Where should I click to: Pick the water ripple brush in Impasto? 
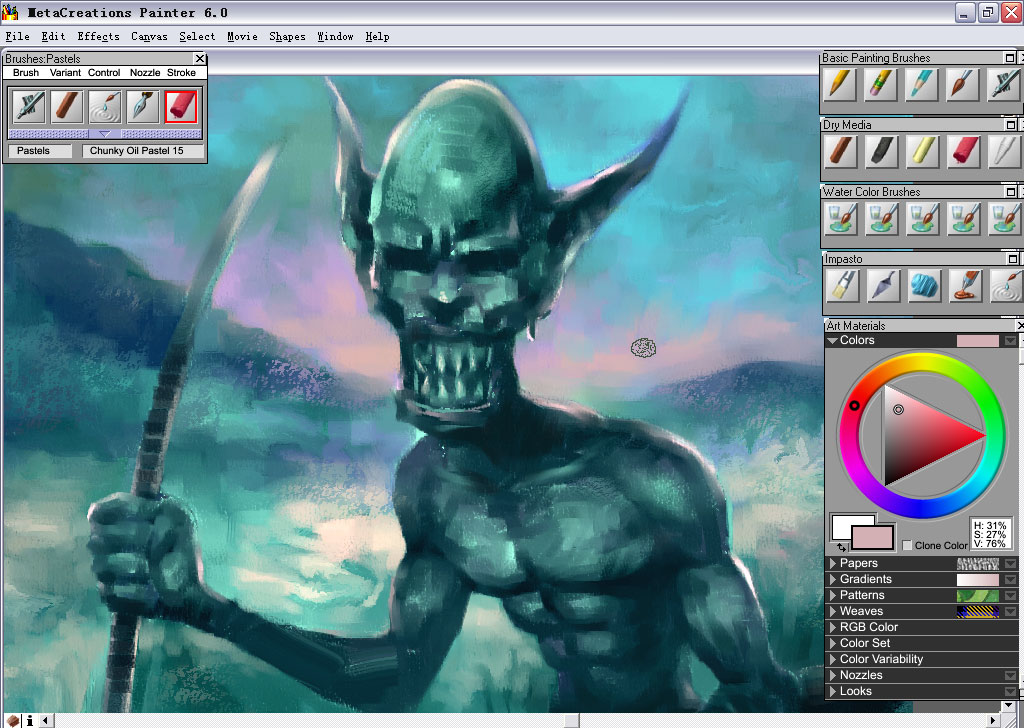pyautogui.click(x=1006, y=286)
